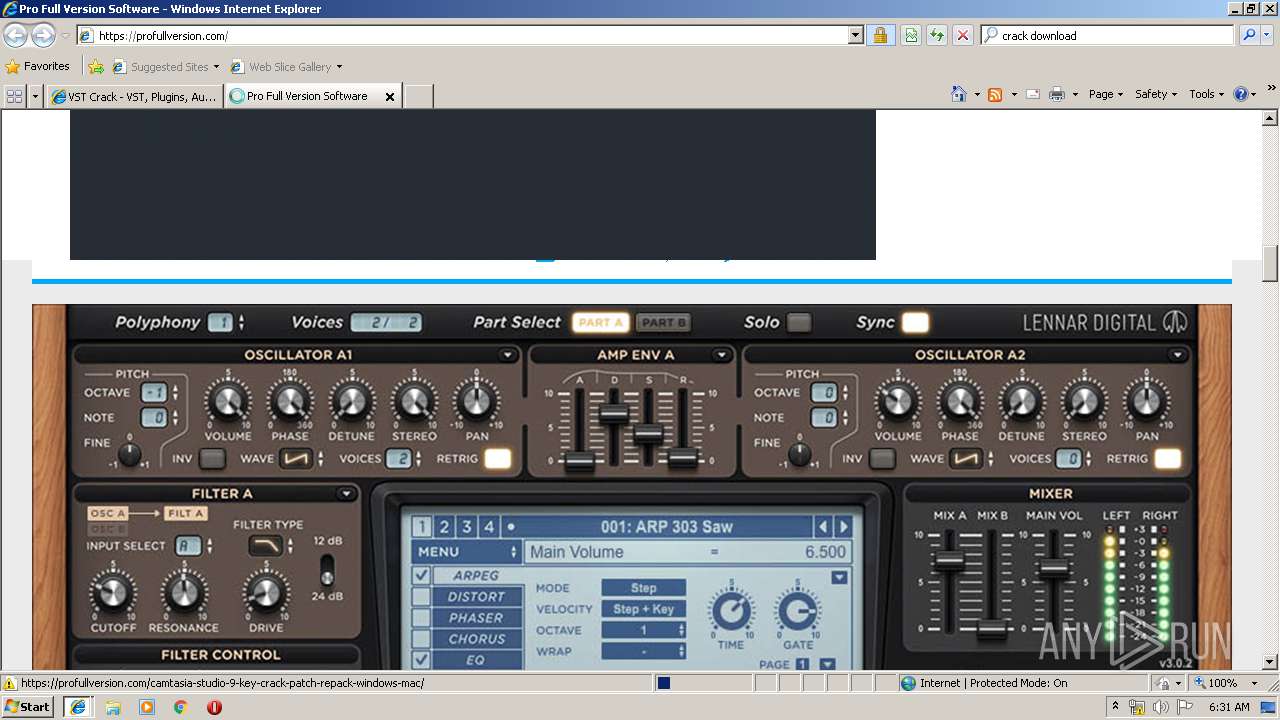Toggle the EQ checkbox
Viewport: 1280px width, 720px height.
(x=421, y=659)
